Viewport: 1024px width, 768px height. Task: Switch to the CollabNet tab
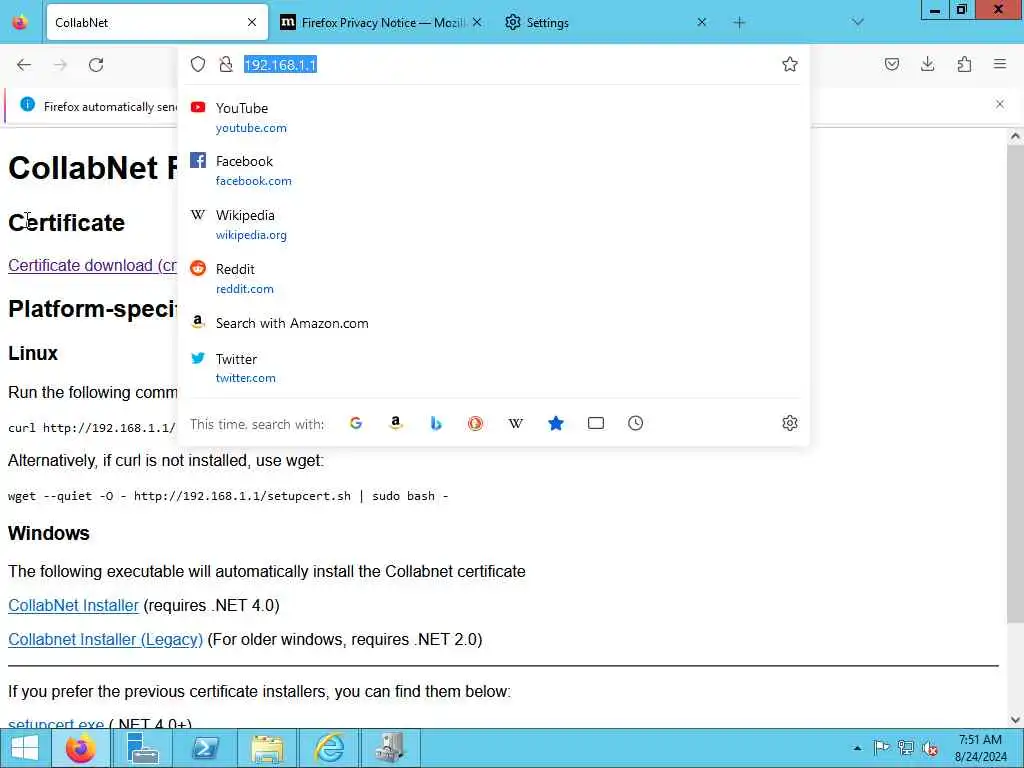[157, 22]
